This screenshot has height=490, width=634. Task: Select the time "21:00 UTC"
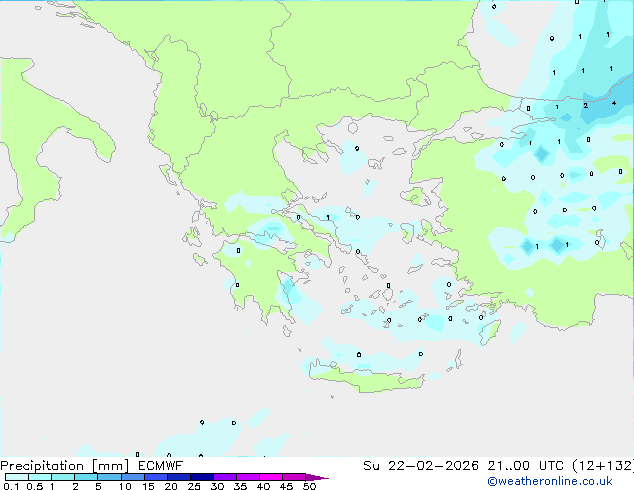(x=526, y=466)
